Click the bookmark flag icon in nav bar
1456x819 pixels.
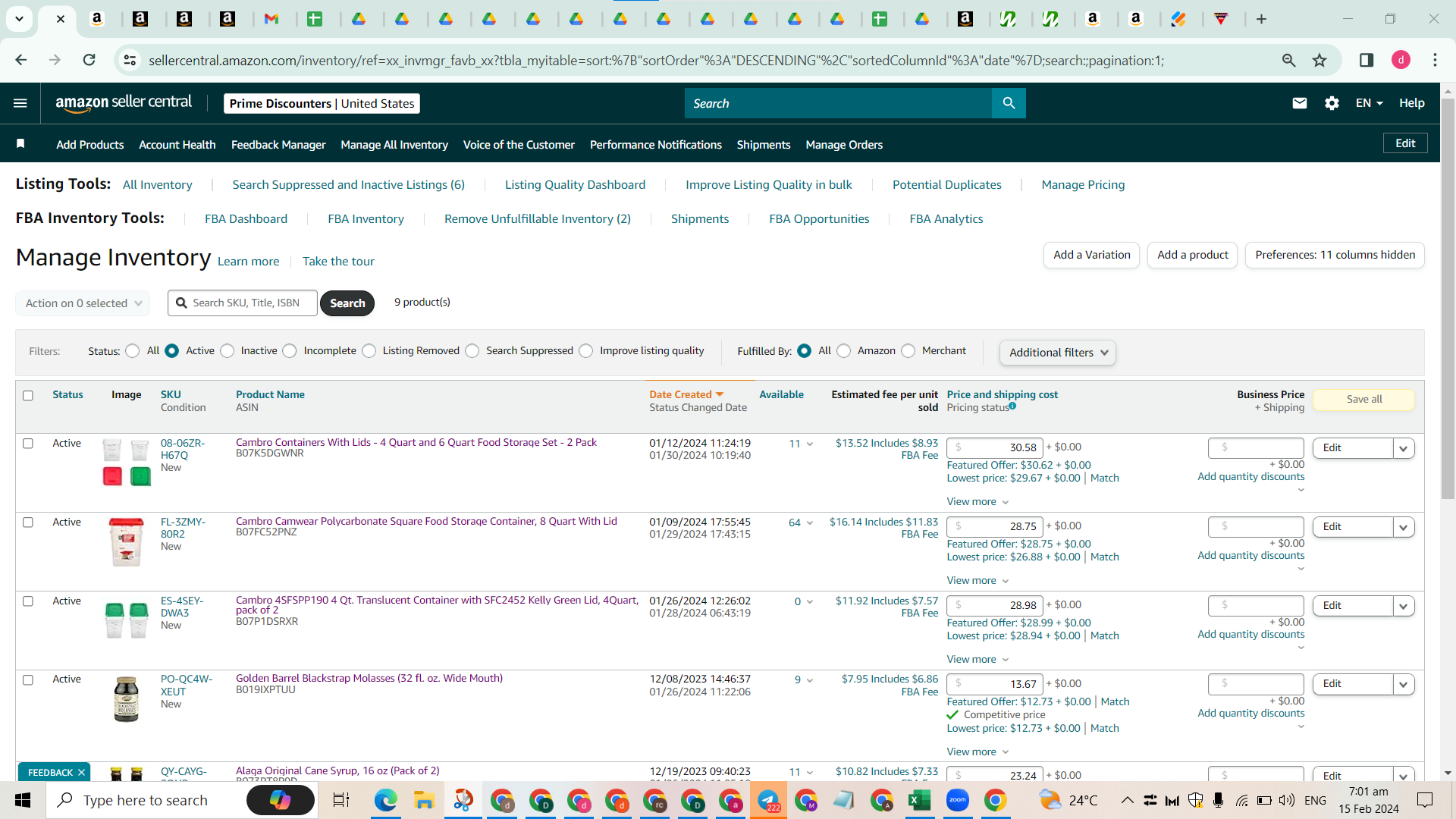[x=20, y=144]
